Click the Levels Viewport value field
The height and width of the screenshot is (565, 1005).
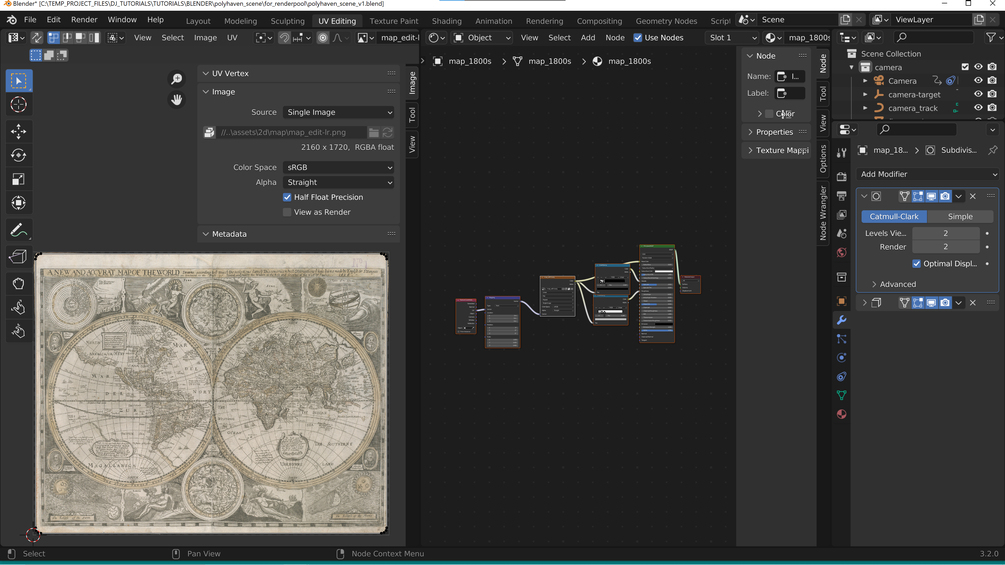click(945, 233)
